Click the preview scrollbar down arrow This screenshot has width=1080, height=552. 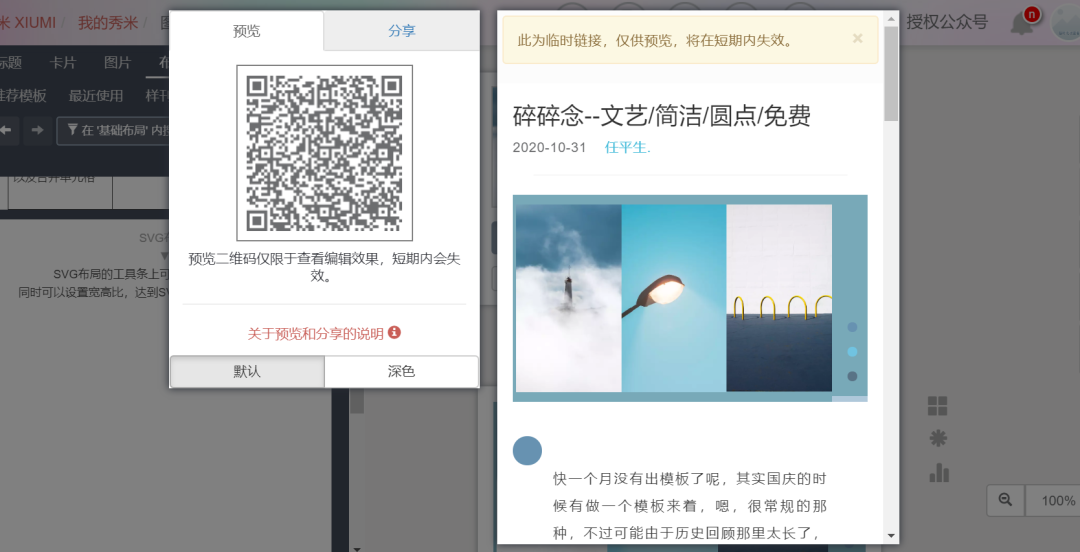coord(891,535)
